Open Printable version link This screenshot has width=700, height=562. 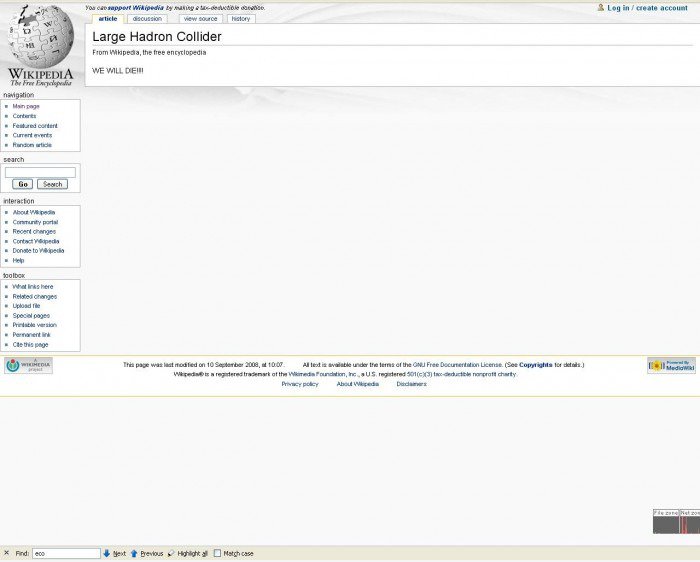[x=35, y=325]
